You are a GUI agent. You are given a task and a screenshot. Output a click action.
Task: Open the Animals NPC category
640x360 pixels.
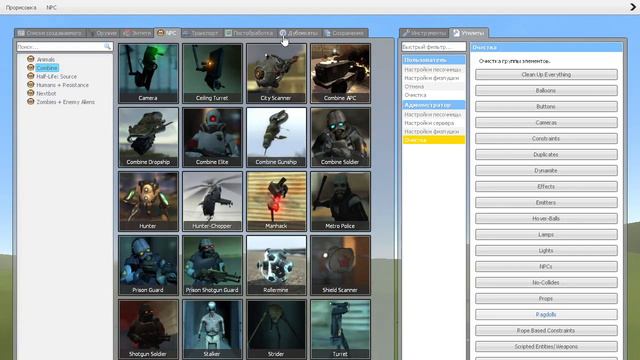45,59
